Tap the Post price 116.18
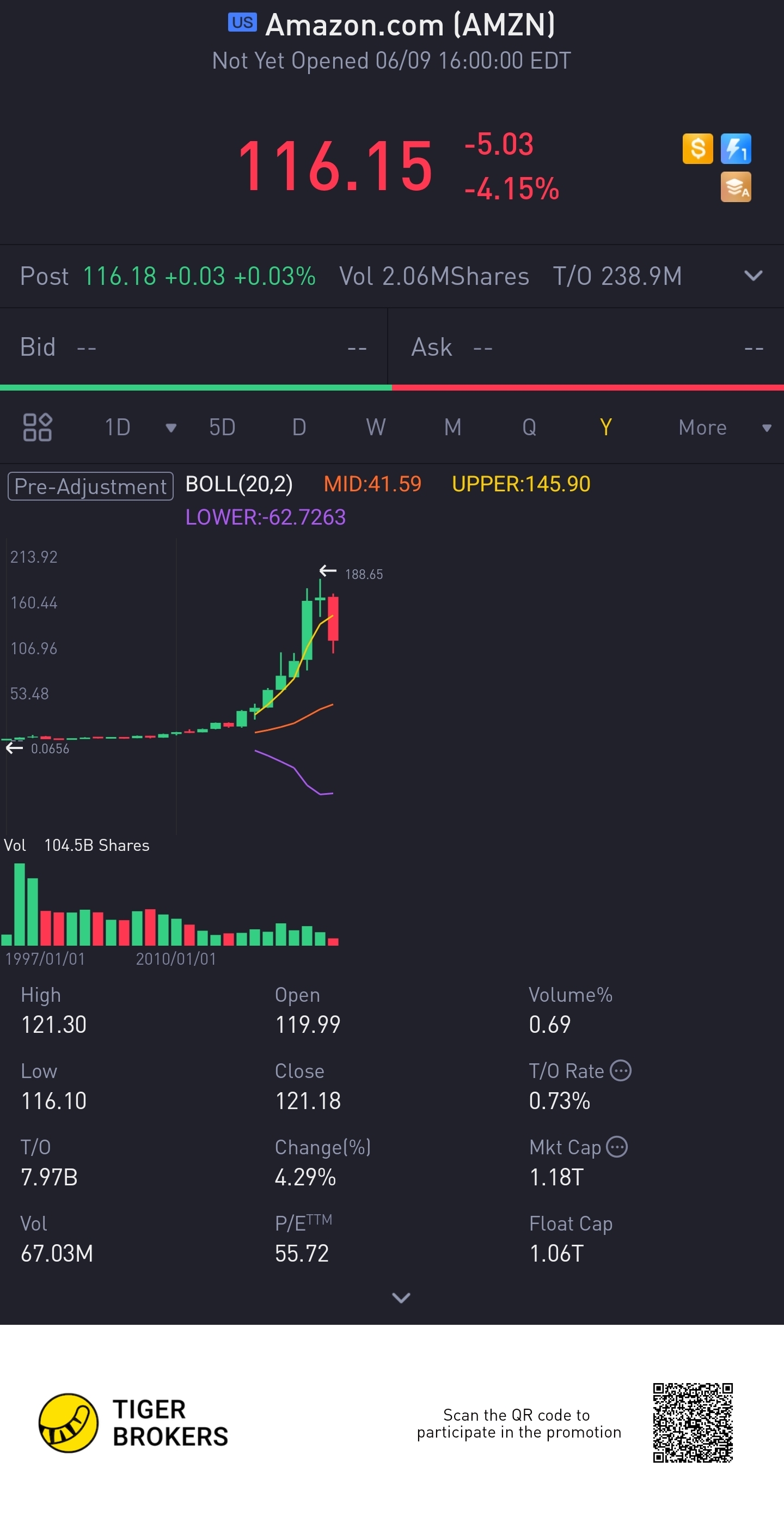The height and width of the screenshot is (1522, 784). point(119,276)
